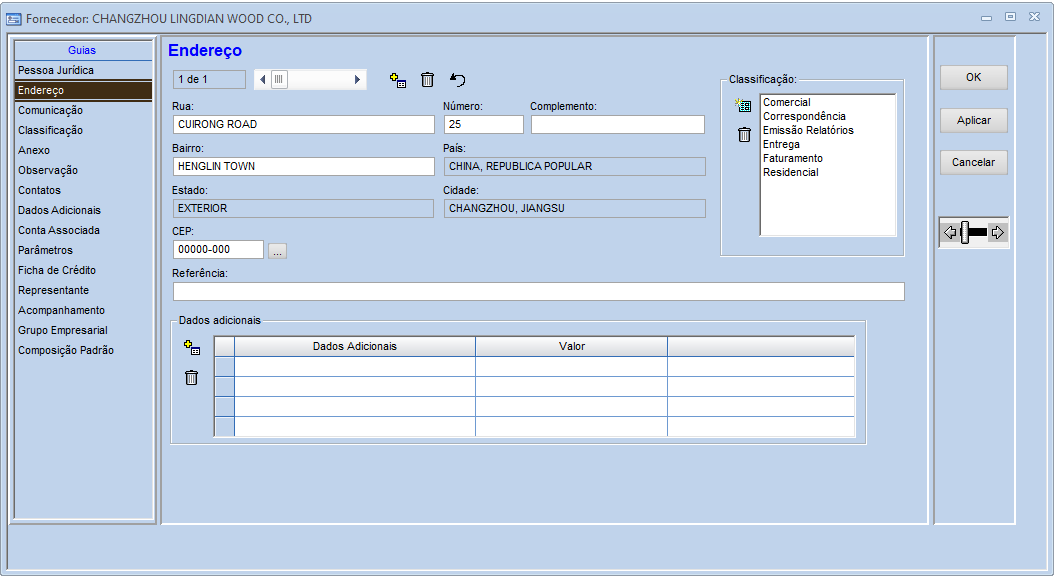Click the Cancelar button
Screen dimensions: 1054x576
973,162
